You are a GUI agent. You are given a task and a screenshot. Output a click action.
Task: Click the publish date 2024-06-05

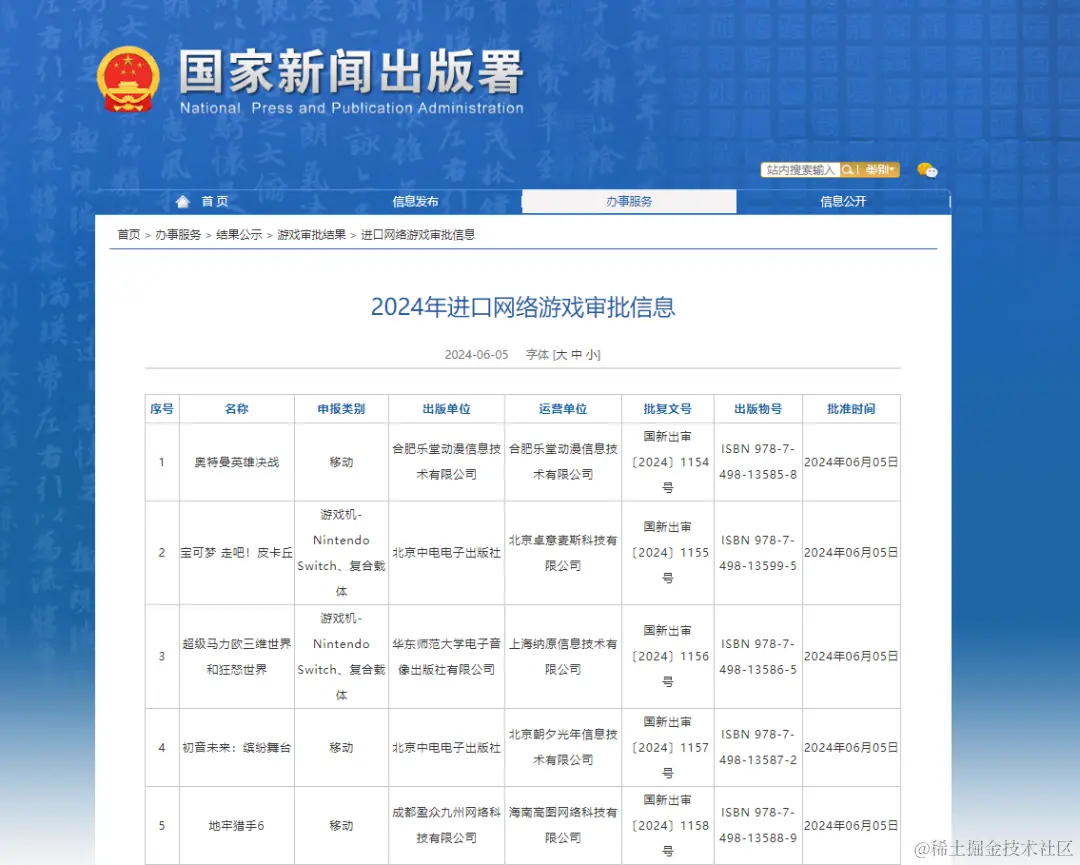477,355
